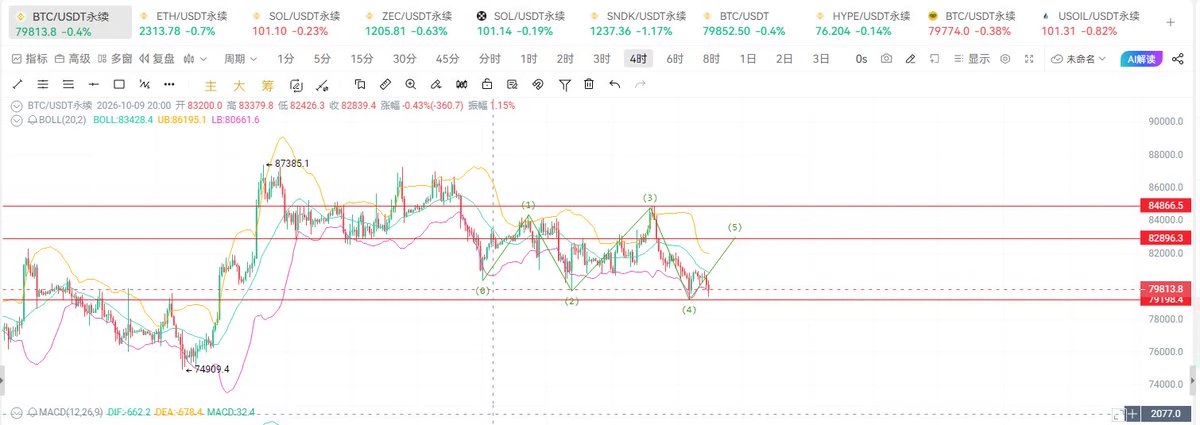The height and width of the screenshot is (425, 1200).
Task: Enter fullscreen chart mode
Action: tap(1031, 59)
